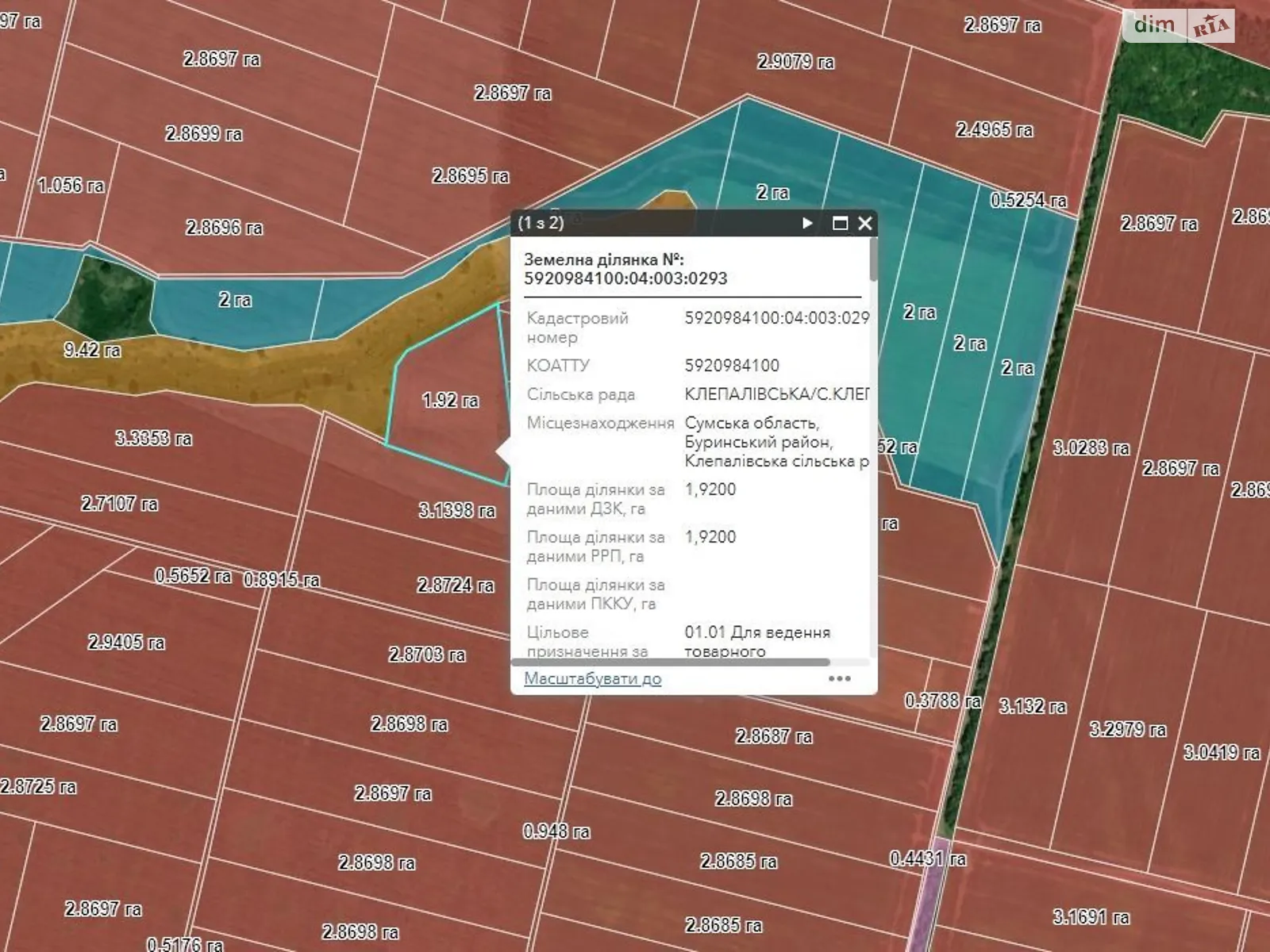Click the 'Масштабувати до' link
This screenshot has height=952, width=1270.
point(592,679)
